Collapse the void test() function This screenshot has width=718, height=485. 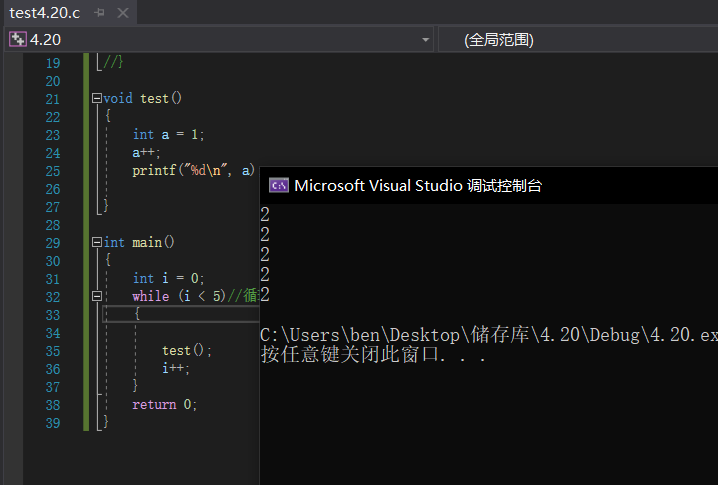(97, 98)
